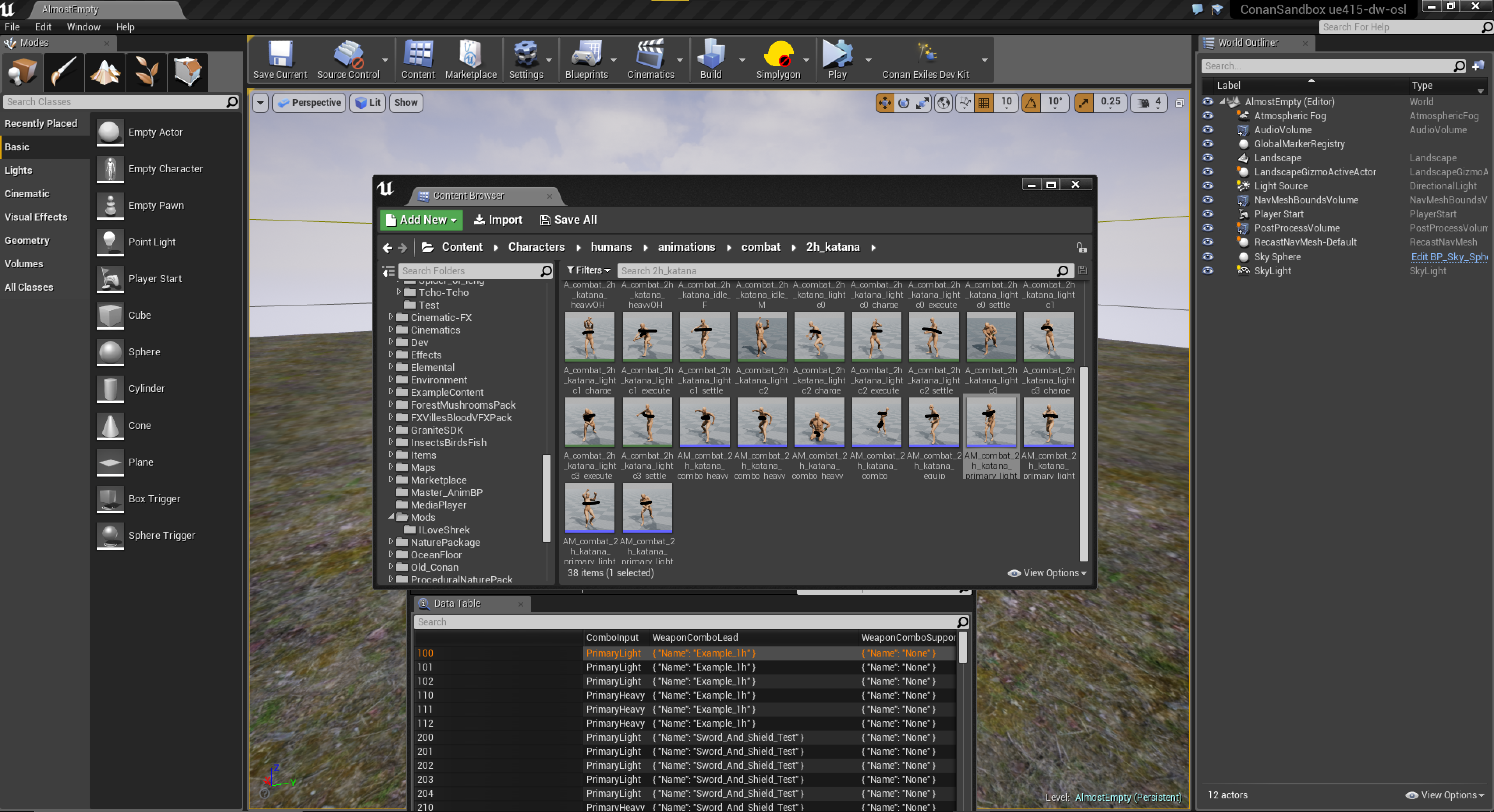Open Source Control from the toolbar
The width and height of the screenshot is (1494, 812).
click(348, 58)
